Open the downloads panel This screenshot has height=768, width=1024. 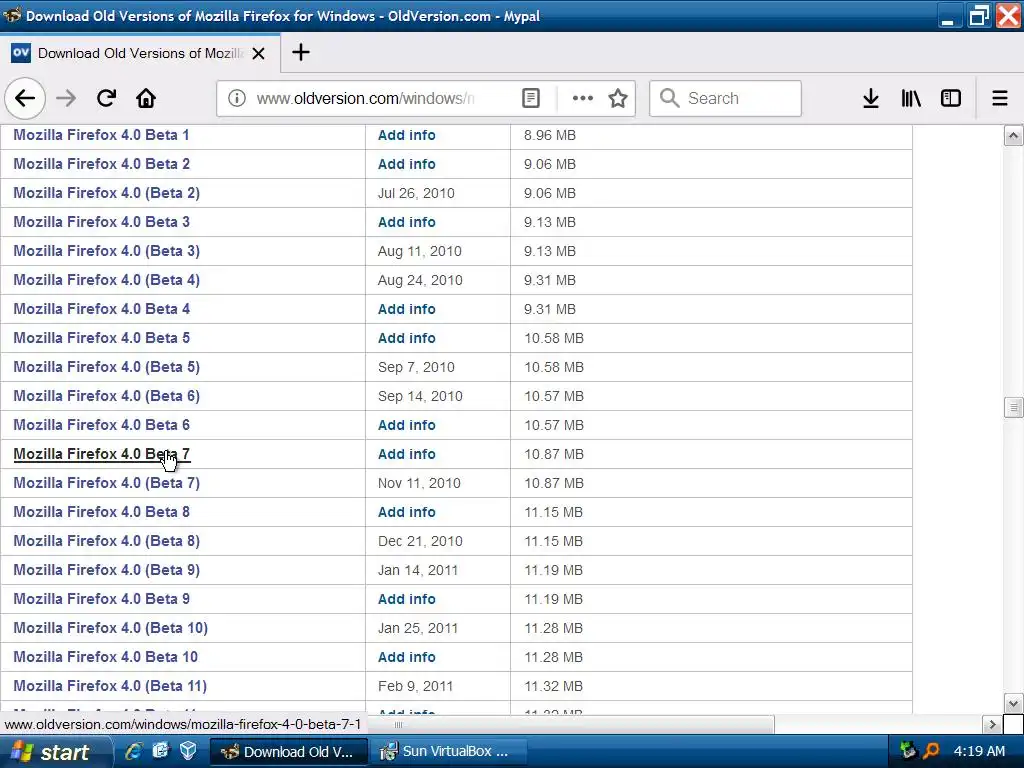(871, 99)
